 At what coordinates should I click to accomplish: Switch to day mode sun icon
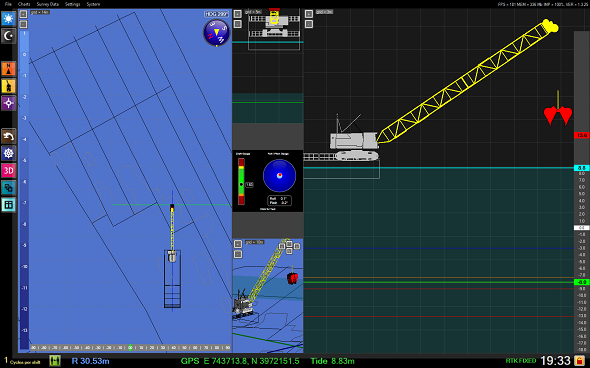[x=8, y=18]
